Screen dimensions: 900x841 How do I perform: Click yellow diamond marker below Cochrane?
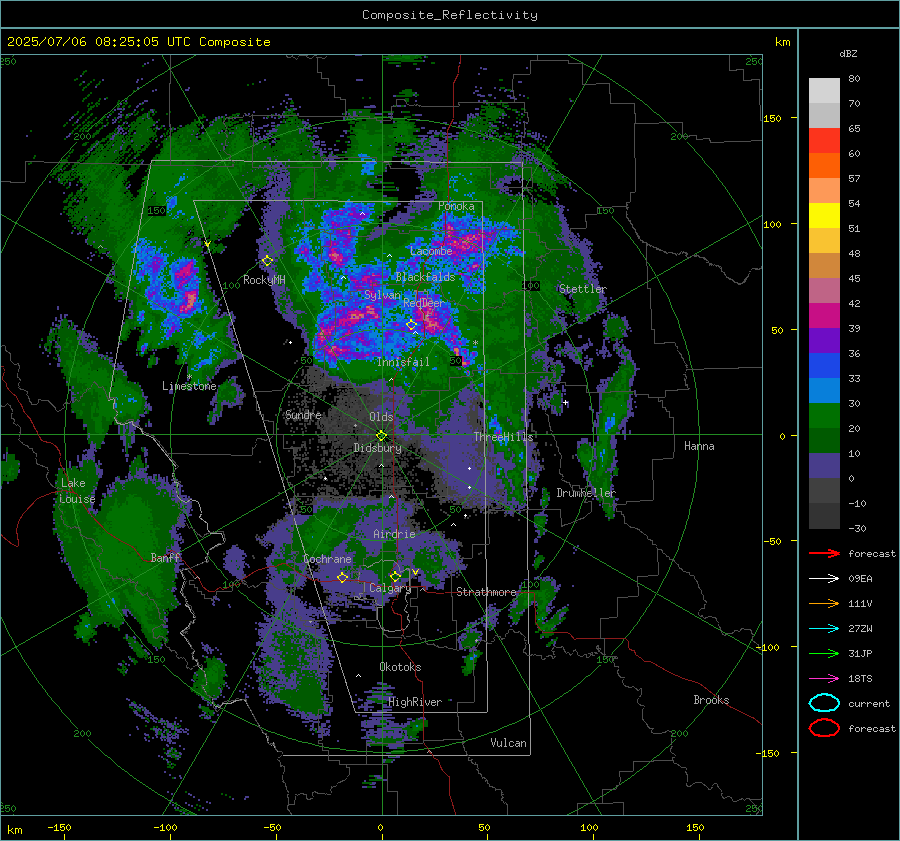[x=343, y=577]
